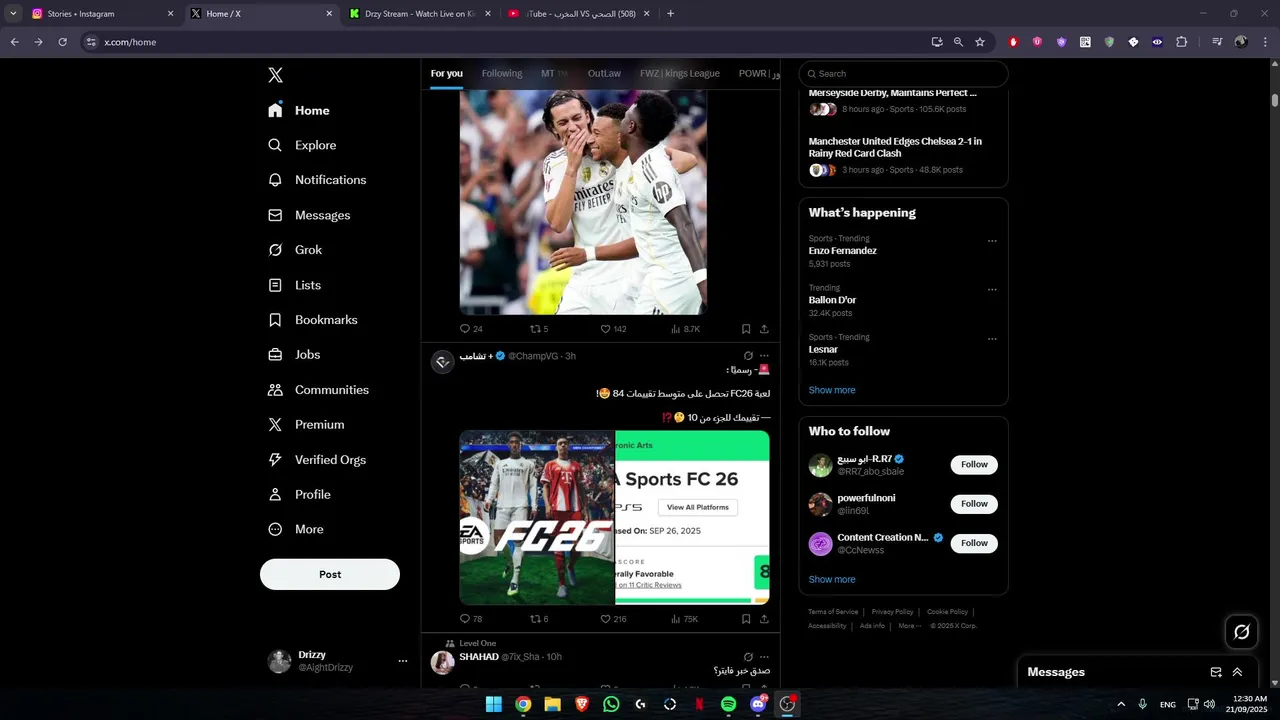Open account menu dots beside Drizzy
Viewport: 1280px width, 720px height.
tap(403, 661)
